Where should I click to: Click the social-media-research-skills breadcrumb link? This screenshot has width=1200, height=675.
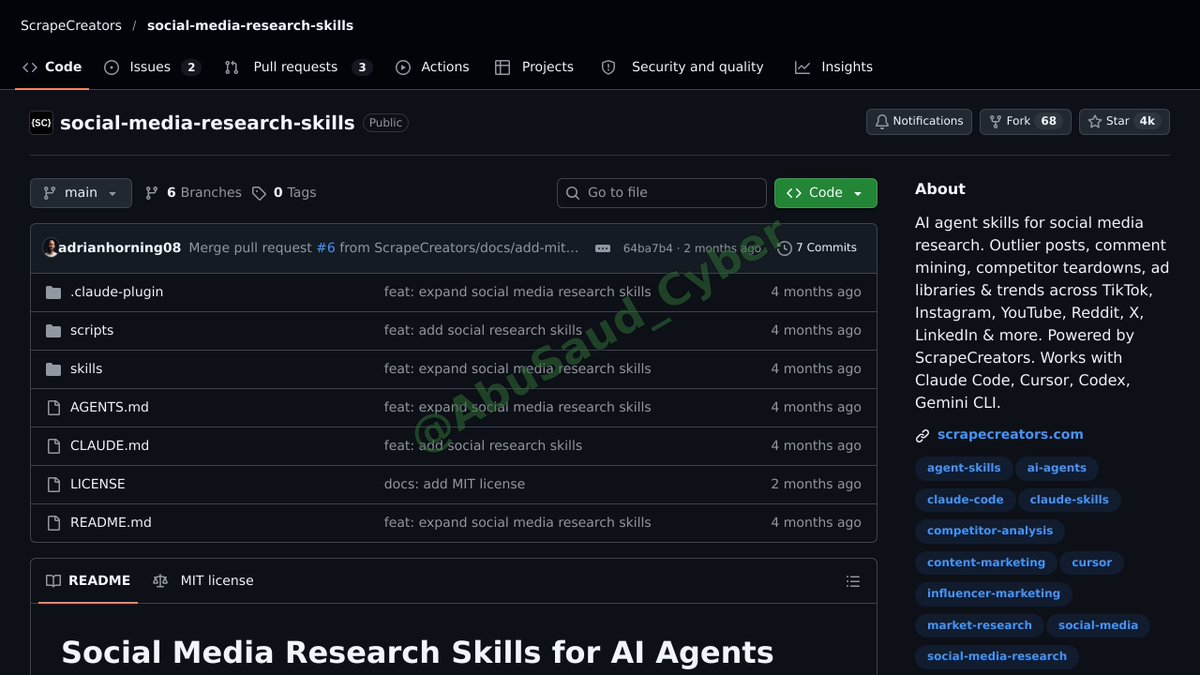250,25
